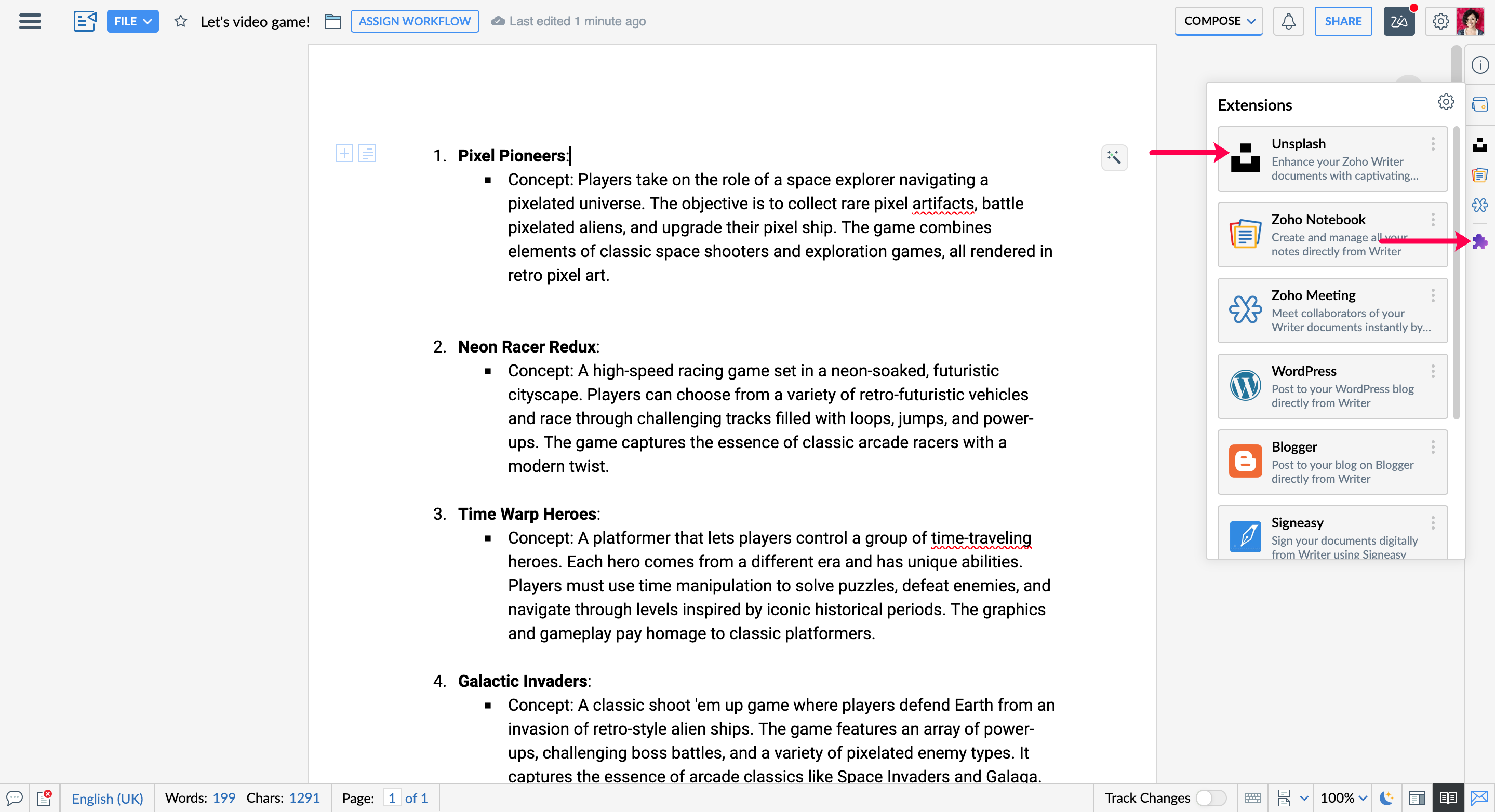
Task: Open Extensions panel settings gear
Action: coord(1445,102)
